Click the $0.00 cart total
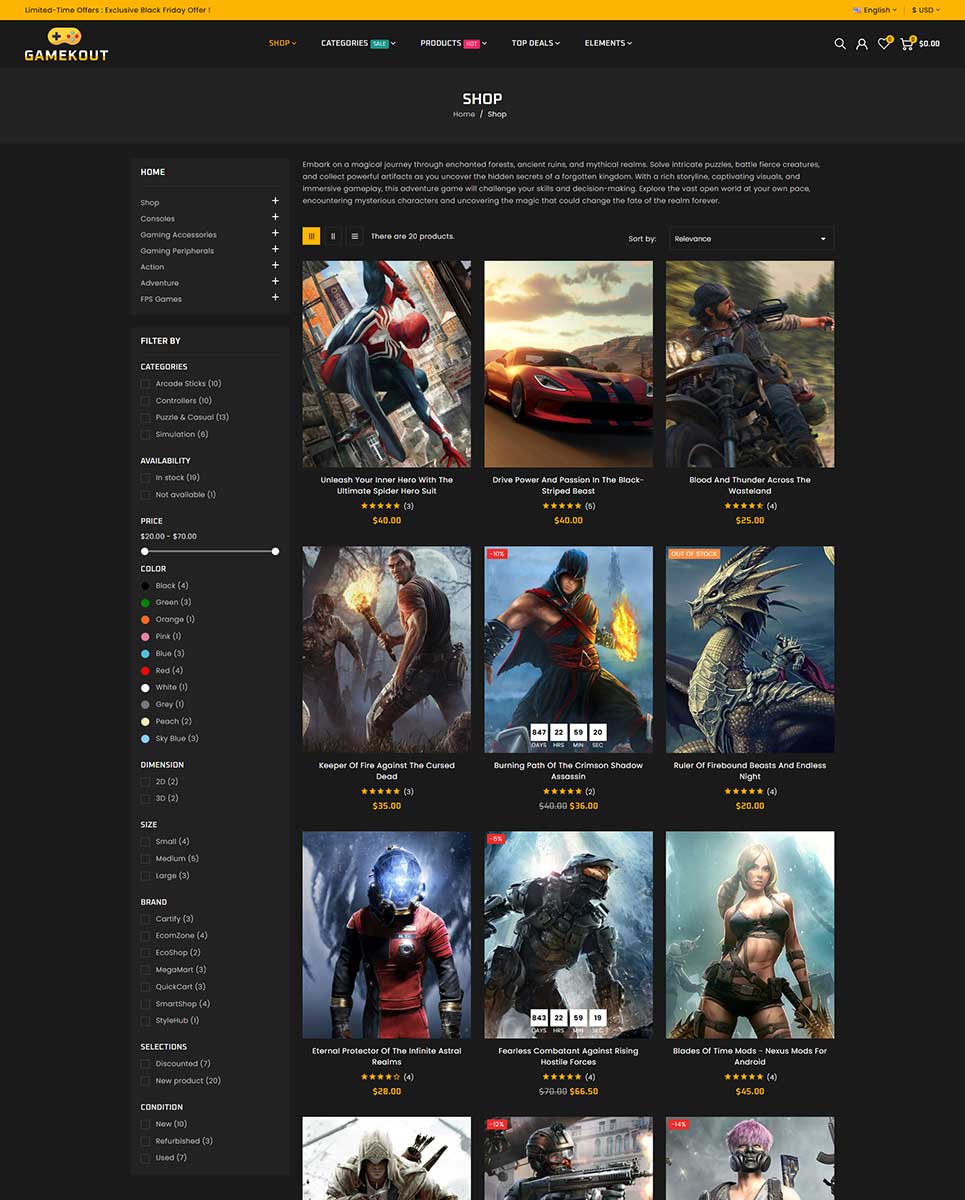965x1200 pixels. pyautogui.click(x=929, y=44)
